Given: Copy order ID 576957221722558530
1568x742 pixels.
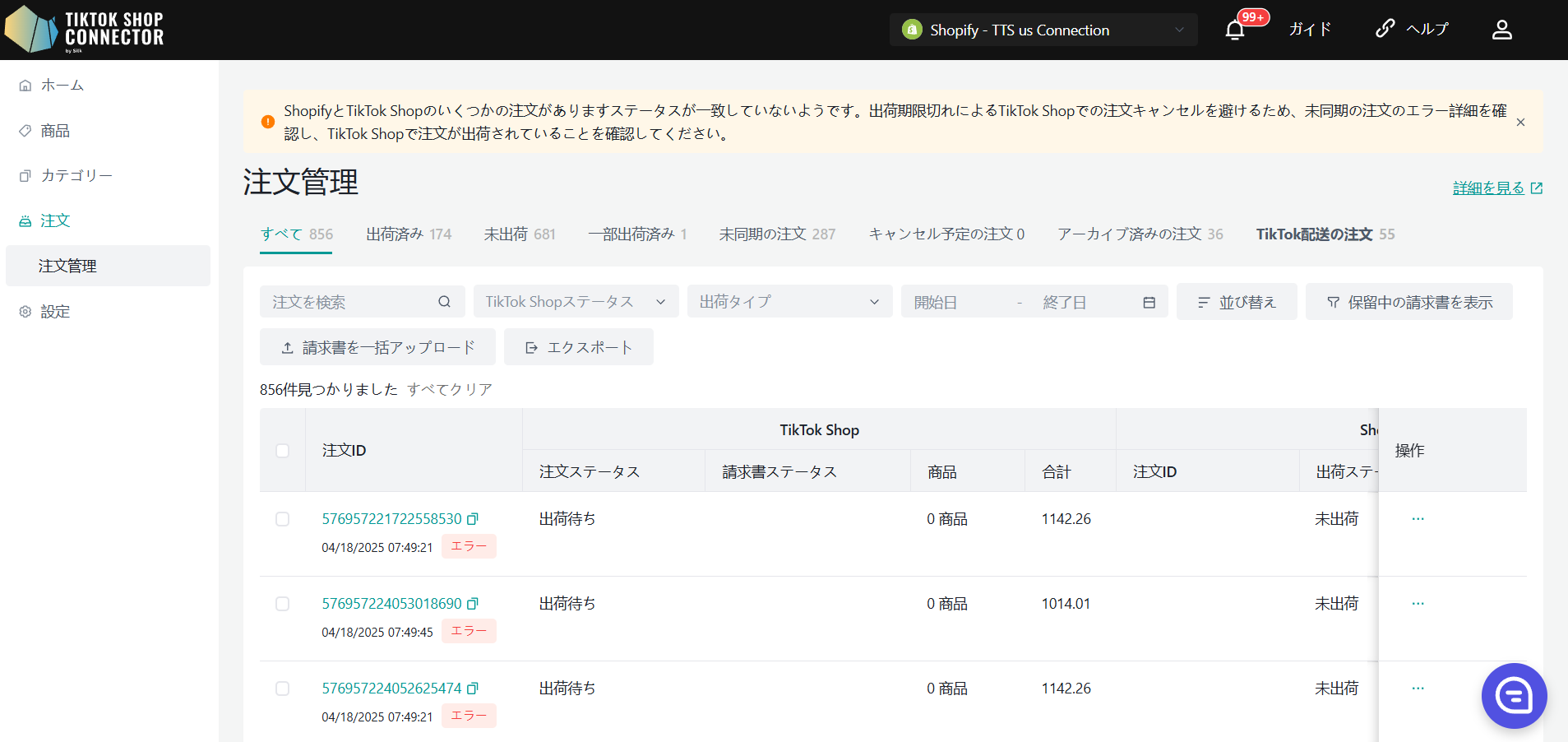Looking at the screenshot, I should (473, 519).
